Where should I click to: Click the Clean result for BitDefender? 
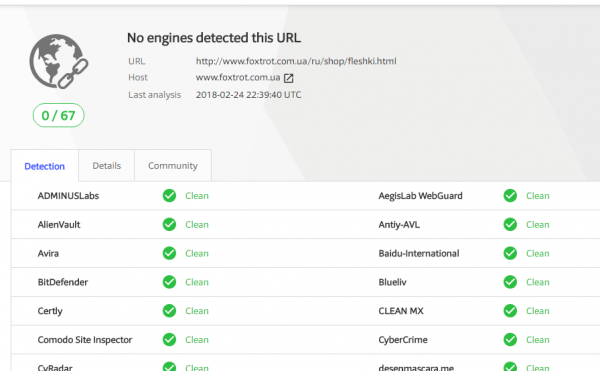[197, 282]
